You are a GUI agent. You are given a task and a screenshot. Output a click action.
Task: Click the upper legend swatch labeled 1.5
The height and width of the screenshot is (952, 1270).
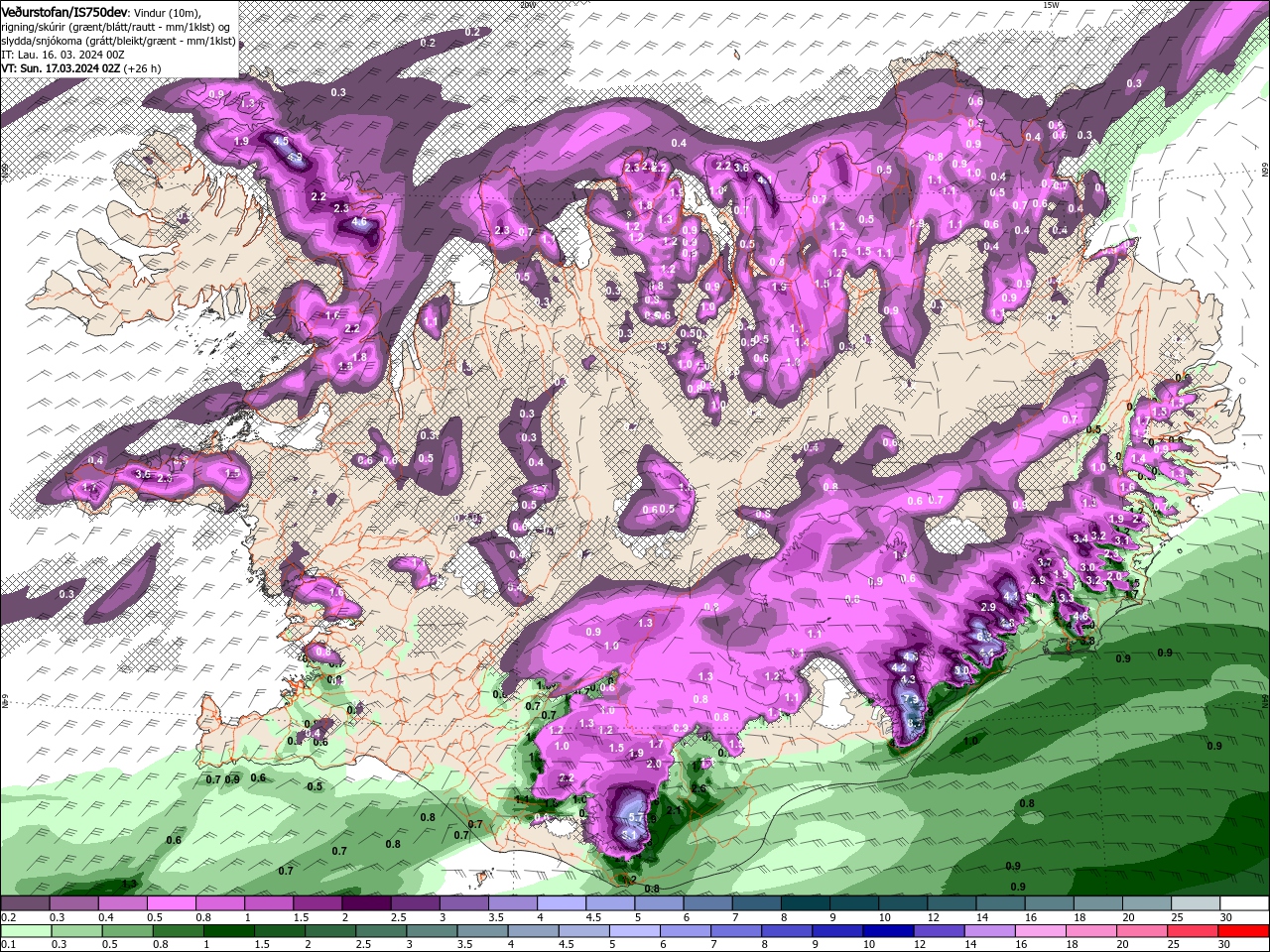317,903
